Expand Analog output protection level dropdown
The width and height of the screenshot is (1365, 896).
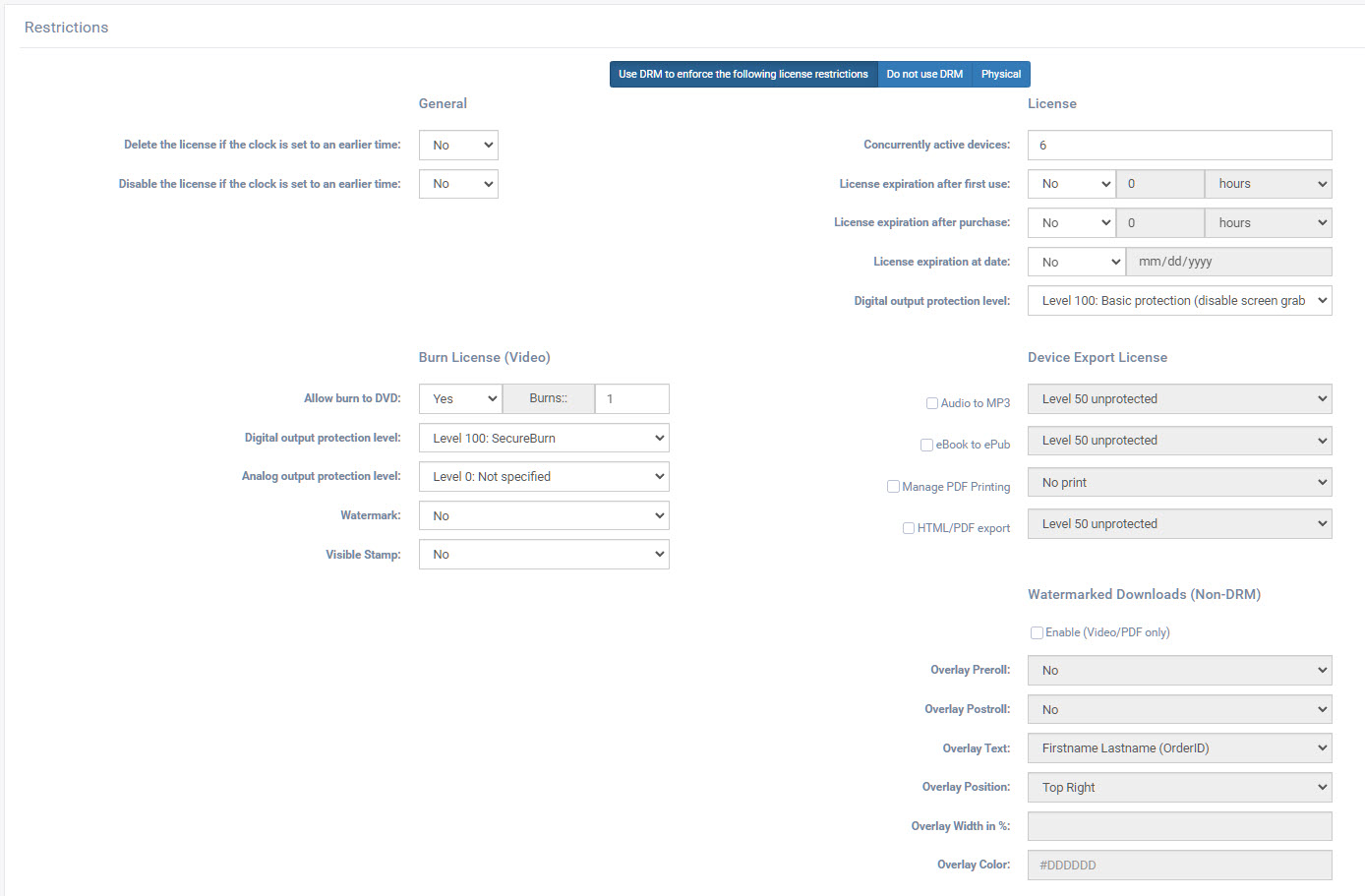coord(544,477)
